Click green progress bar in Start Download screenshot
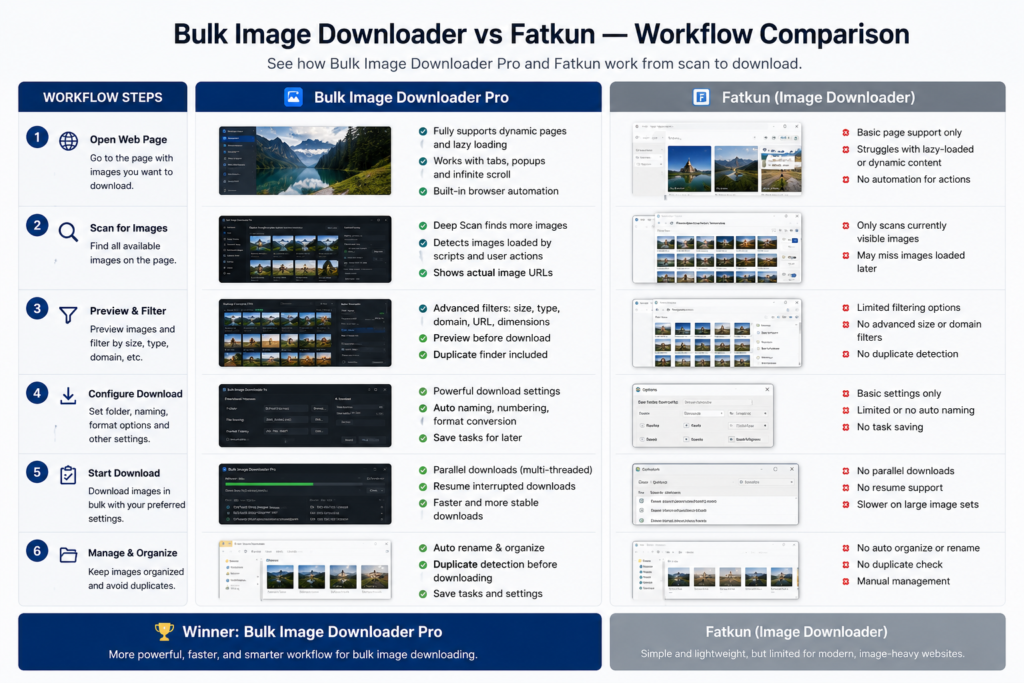Viewport: 1024px width, 683px height. (269, 484)
